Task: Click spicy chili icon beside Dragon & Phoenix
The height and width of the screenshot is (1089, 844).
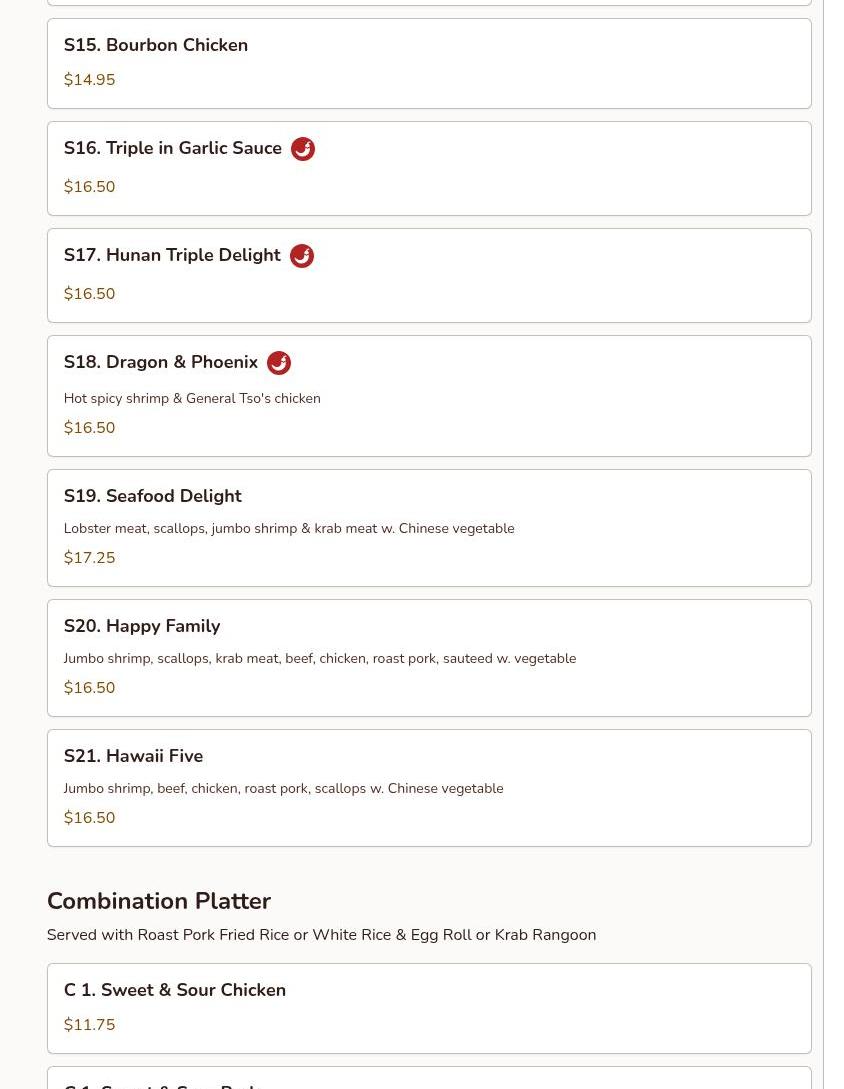Action: point(279,363)
